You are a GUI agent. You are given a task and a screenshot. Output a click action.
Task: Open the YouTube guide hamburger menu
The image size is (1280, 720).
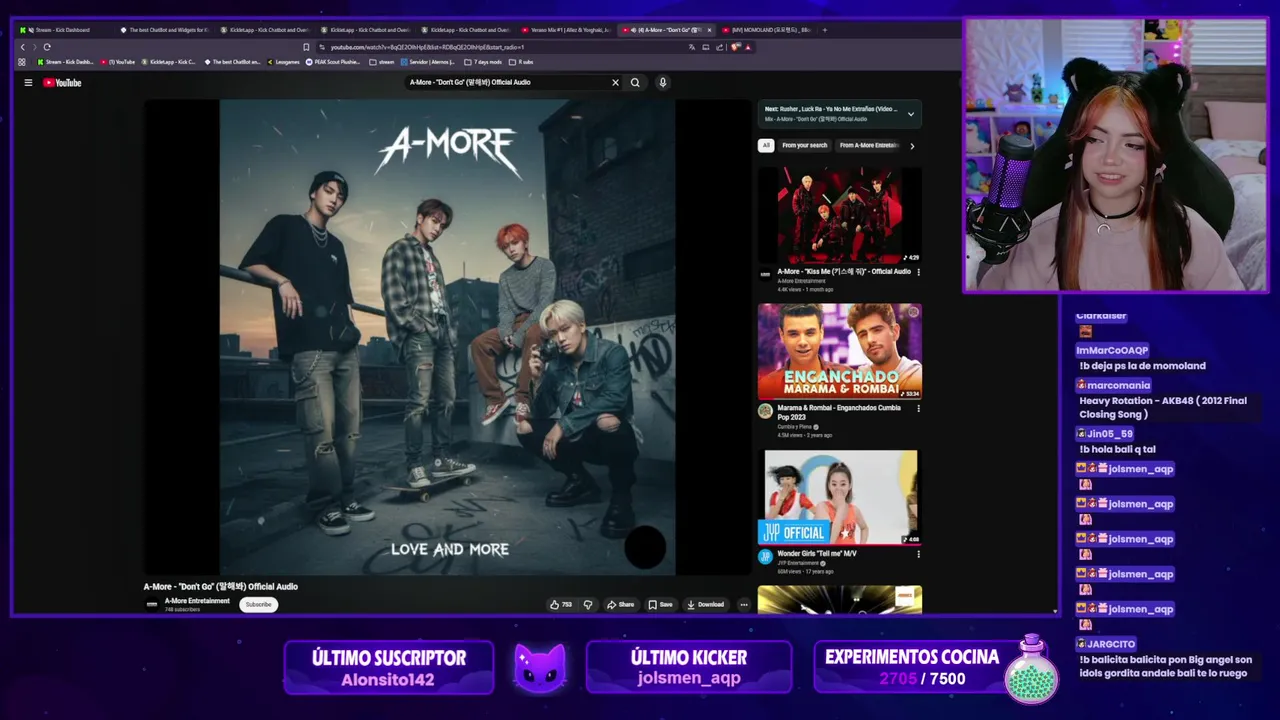coord(28,83)
